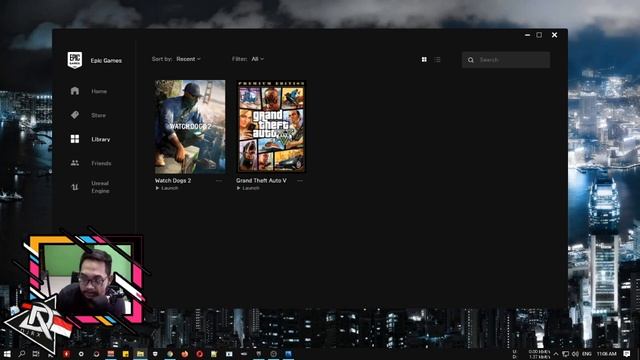Close the Epic Games launcher window

click(554, 35)
